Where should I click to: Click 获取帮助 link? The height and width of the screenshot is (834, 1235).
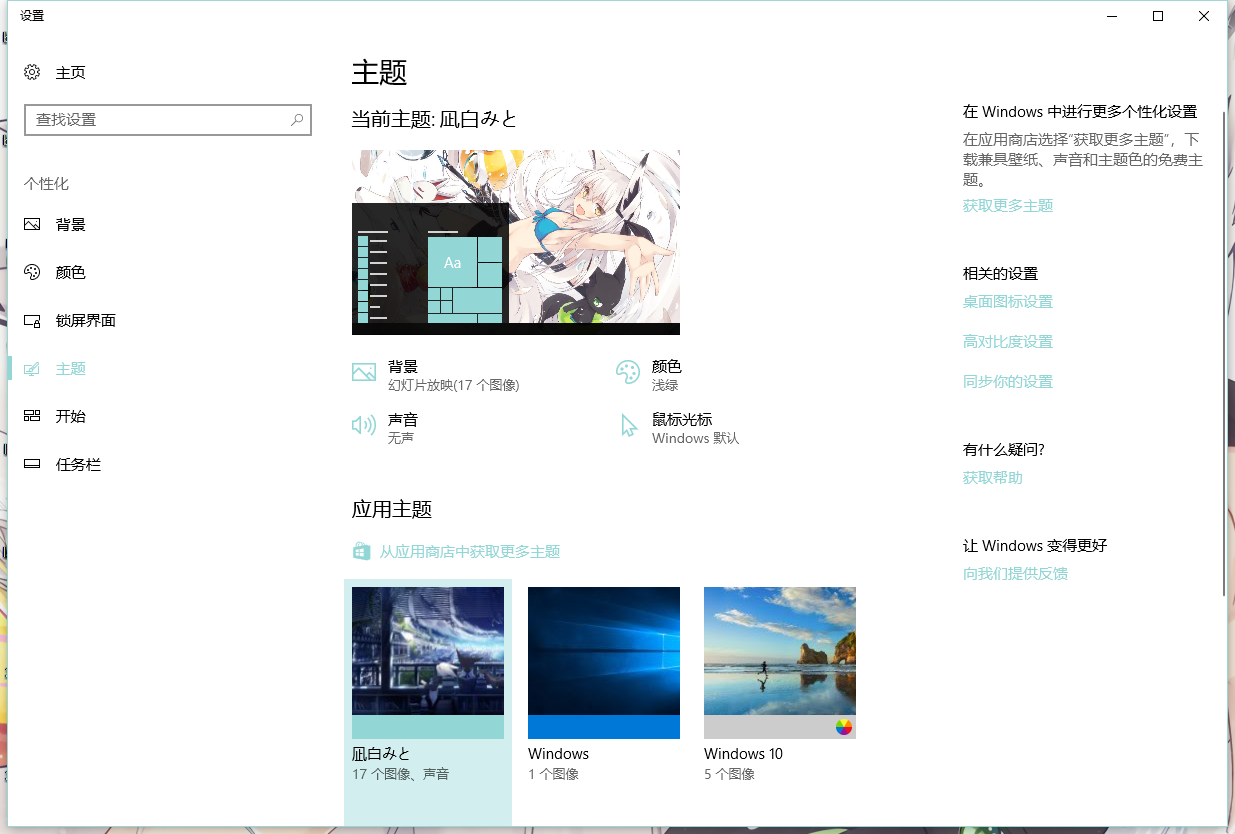(993, 478)
